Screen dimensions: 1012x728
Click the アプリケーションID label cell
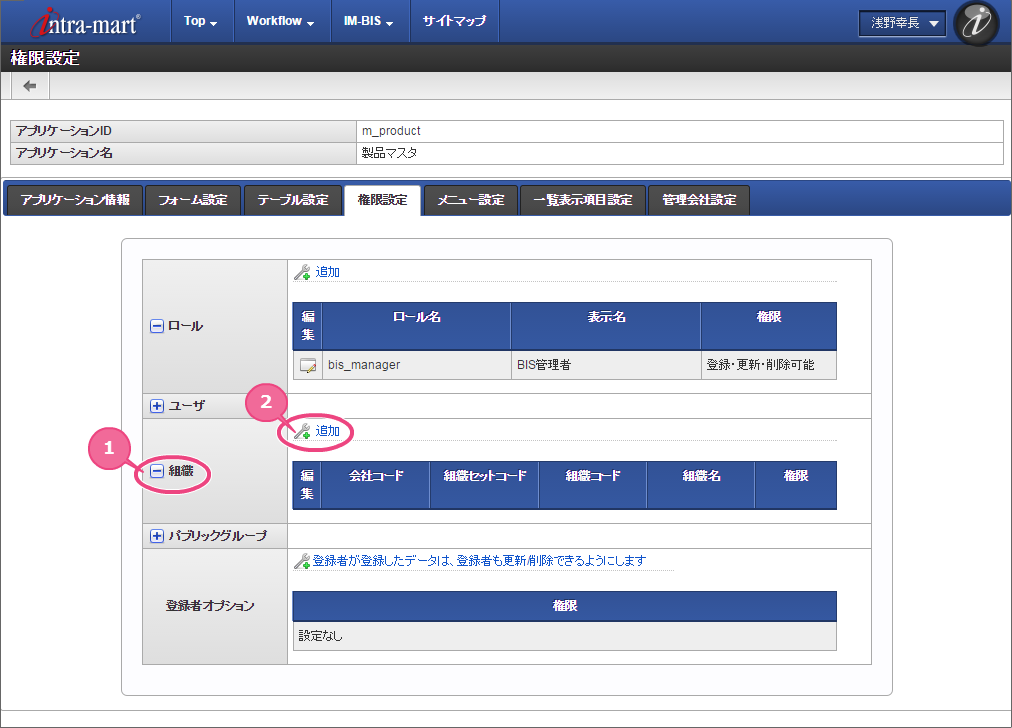183,131
